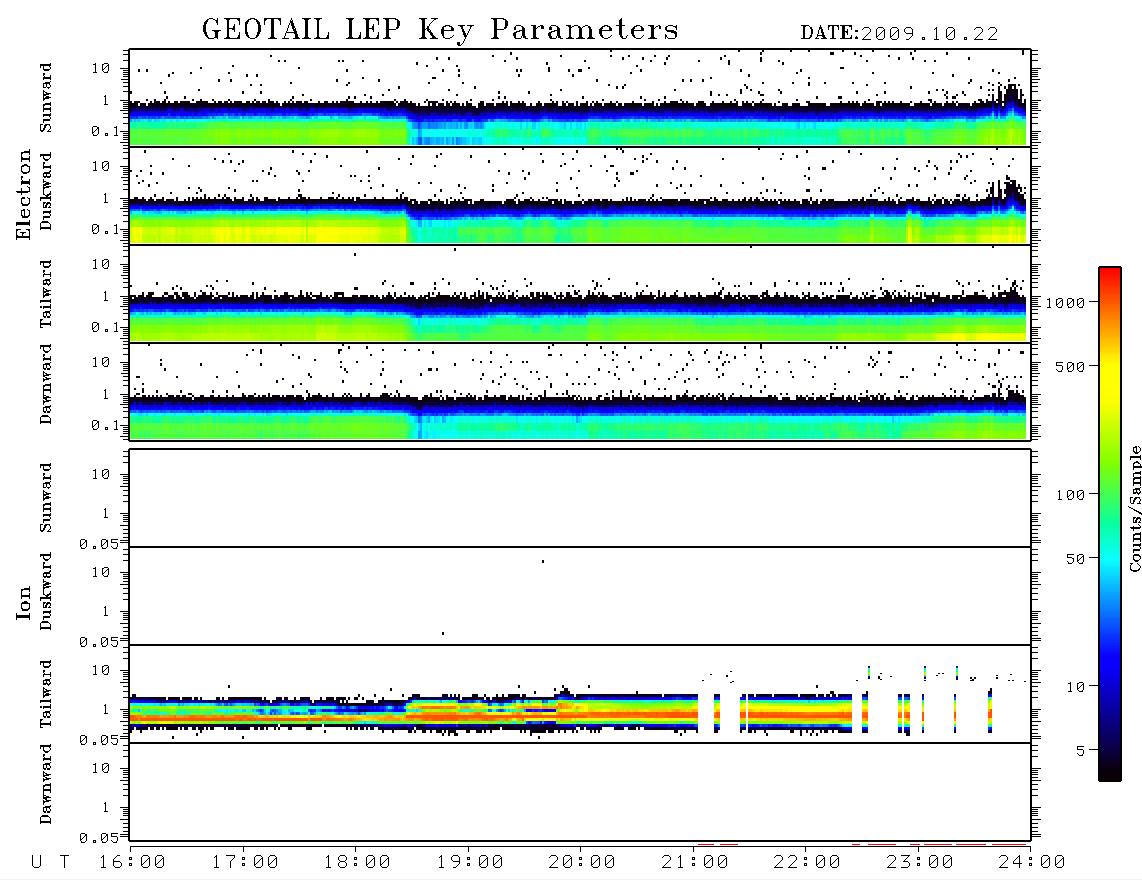This screenshot has height=880, width=1142.
Task: Click the "1" tick of Ion Tailward panel
Action: (106, 710)
